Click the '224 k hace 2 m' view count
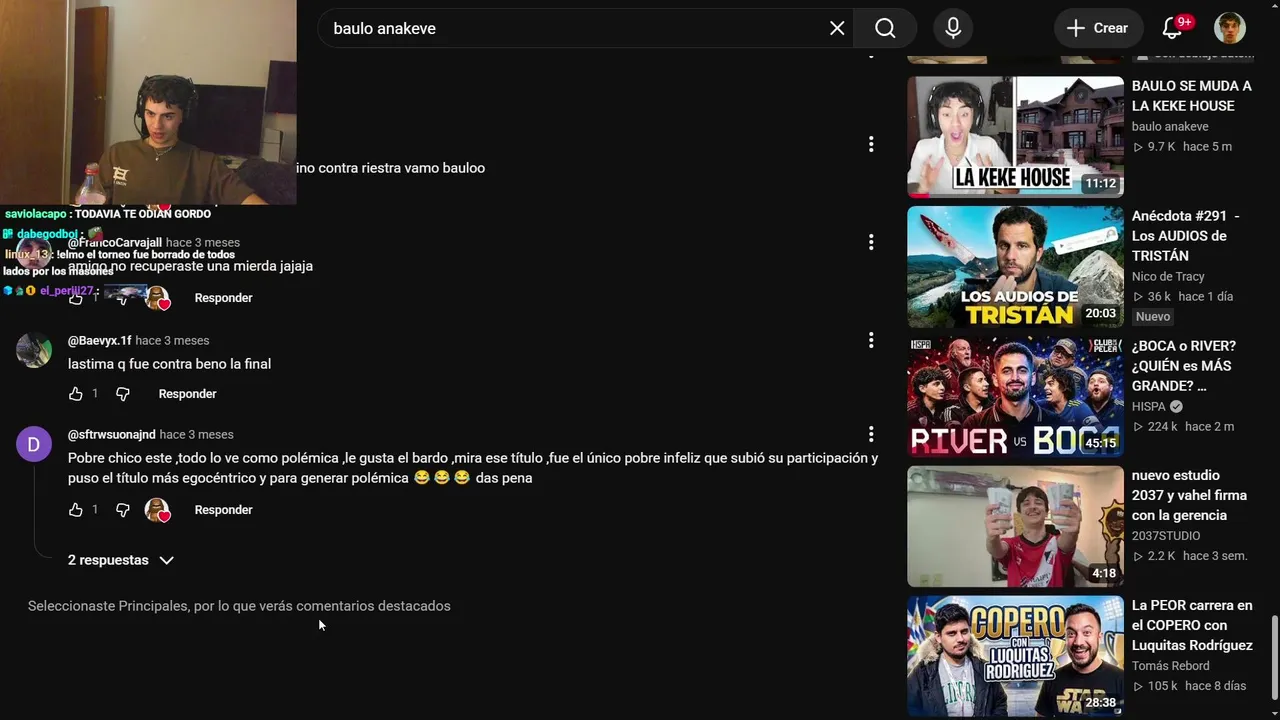 (x=1183, y=427)
